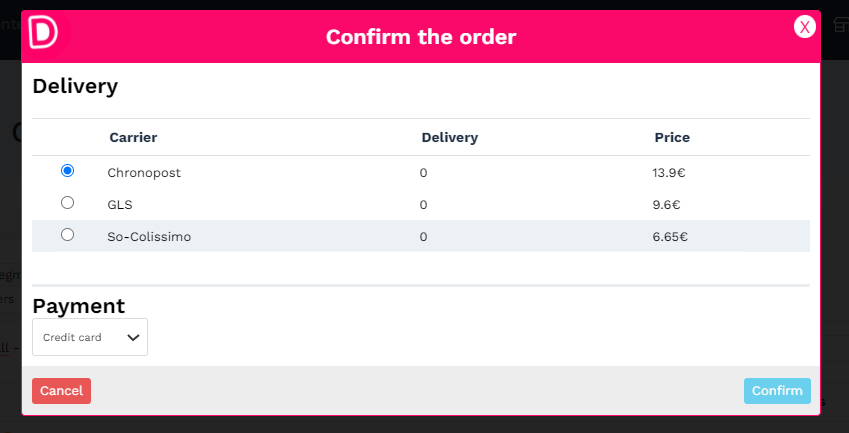849x433 pixels.
Task: Open the Credit card payment dropdown
Action: click(90, 337)
